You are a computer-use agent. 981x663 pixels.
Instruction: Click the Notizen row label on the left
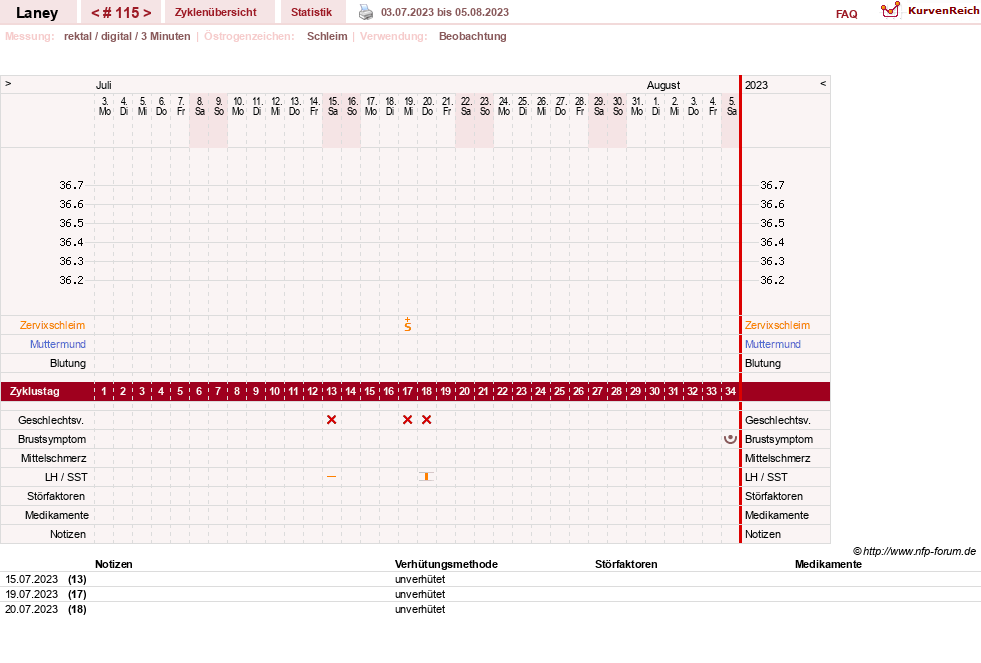pos(68,534)
